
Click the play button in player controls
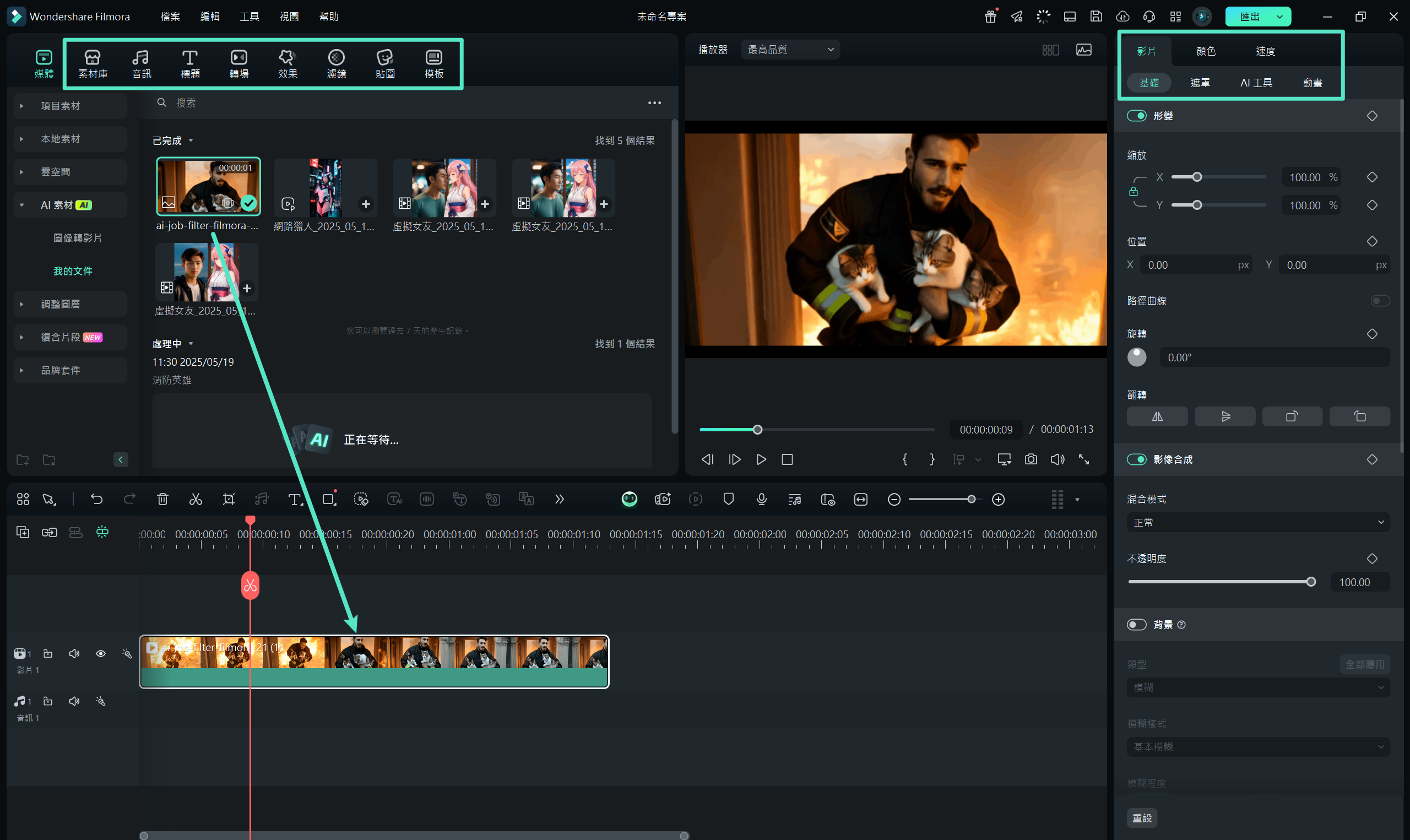(761, 459)
